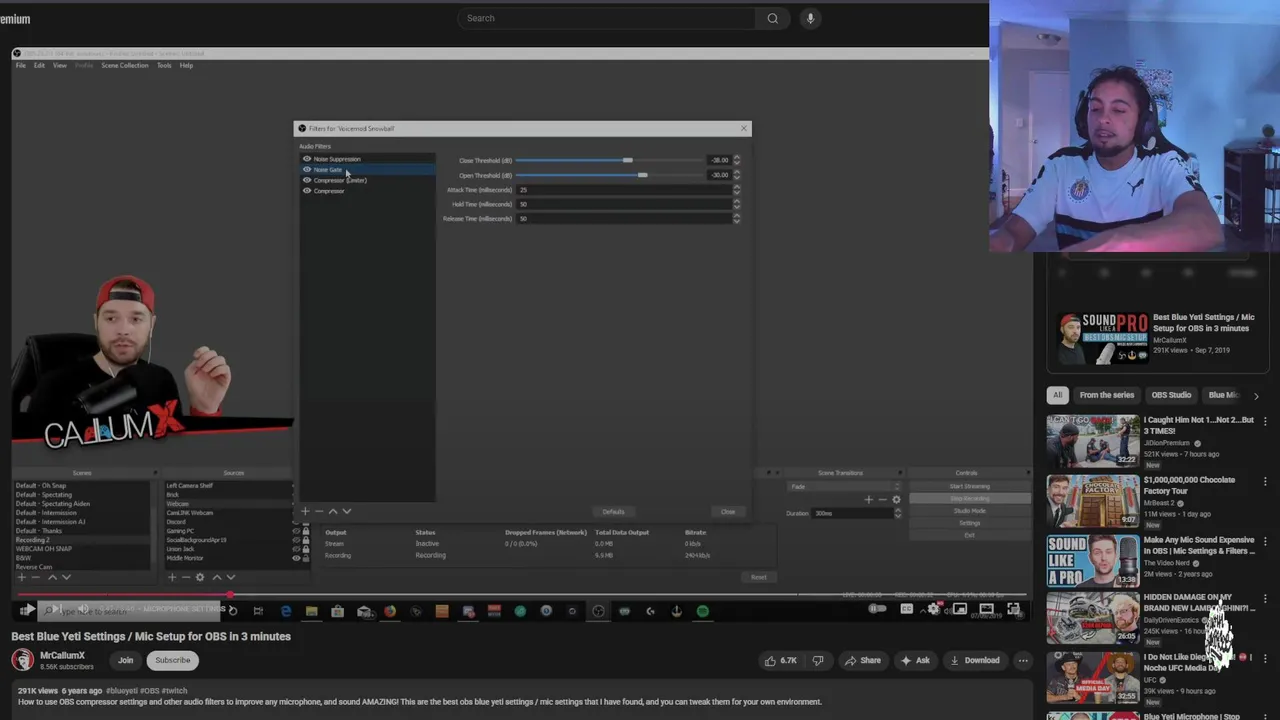Adjust Close Threshold spinner arrows

coord(737,160)
